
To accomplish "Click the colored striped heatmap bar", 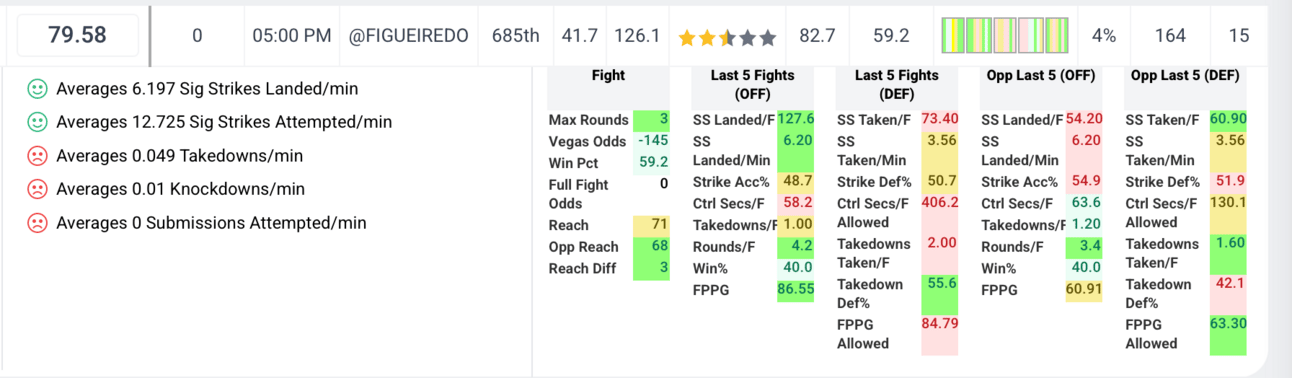I will pyautogui.click(x=1006, y=35).
